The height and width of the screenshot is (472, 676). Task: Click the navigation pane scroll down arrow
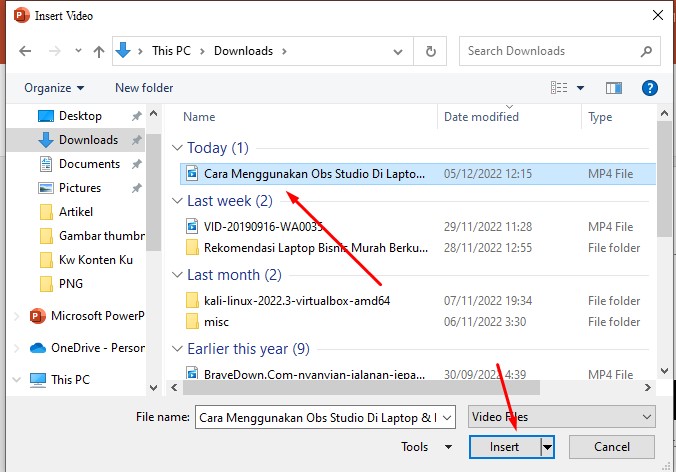pos(153,388)
